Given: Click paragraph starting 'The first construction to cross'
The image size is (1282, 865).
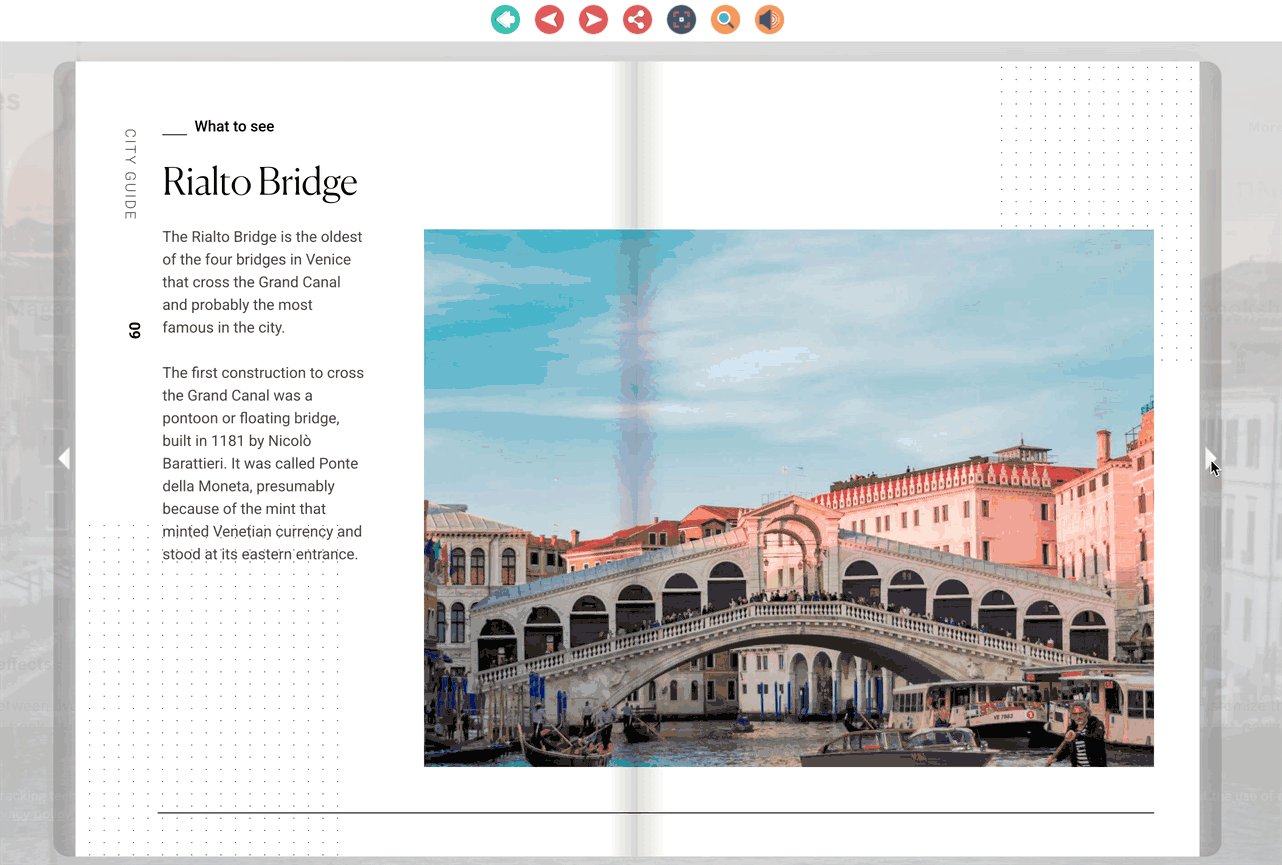Looking at the screenshot, I should pos(263,463).
